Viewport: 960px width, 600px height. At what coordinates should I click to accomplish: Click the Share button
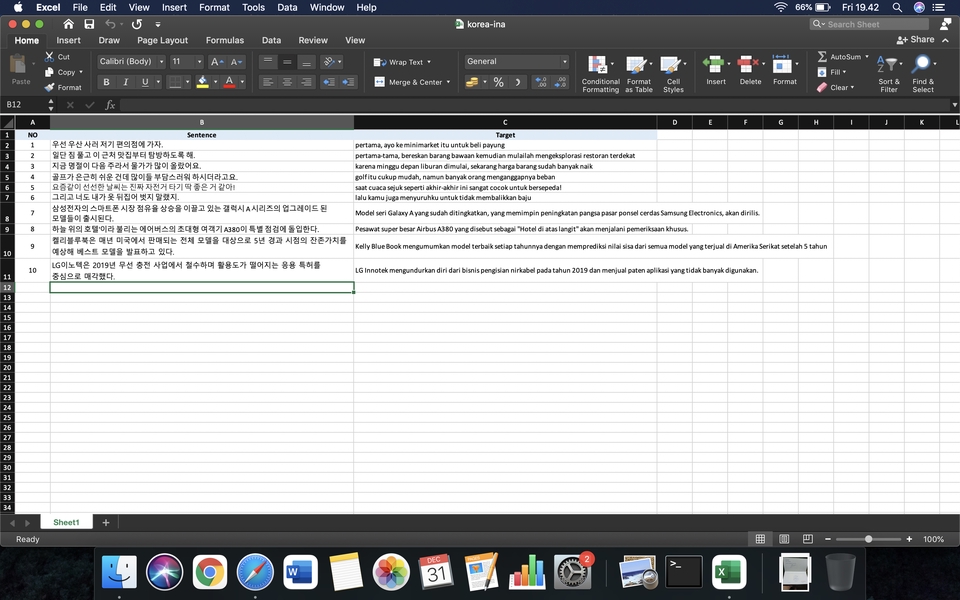[x=916, y=39]
